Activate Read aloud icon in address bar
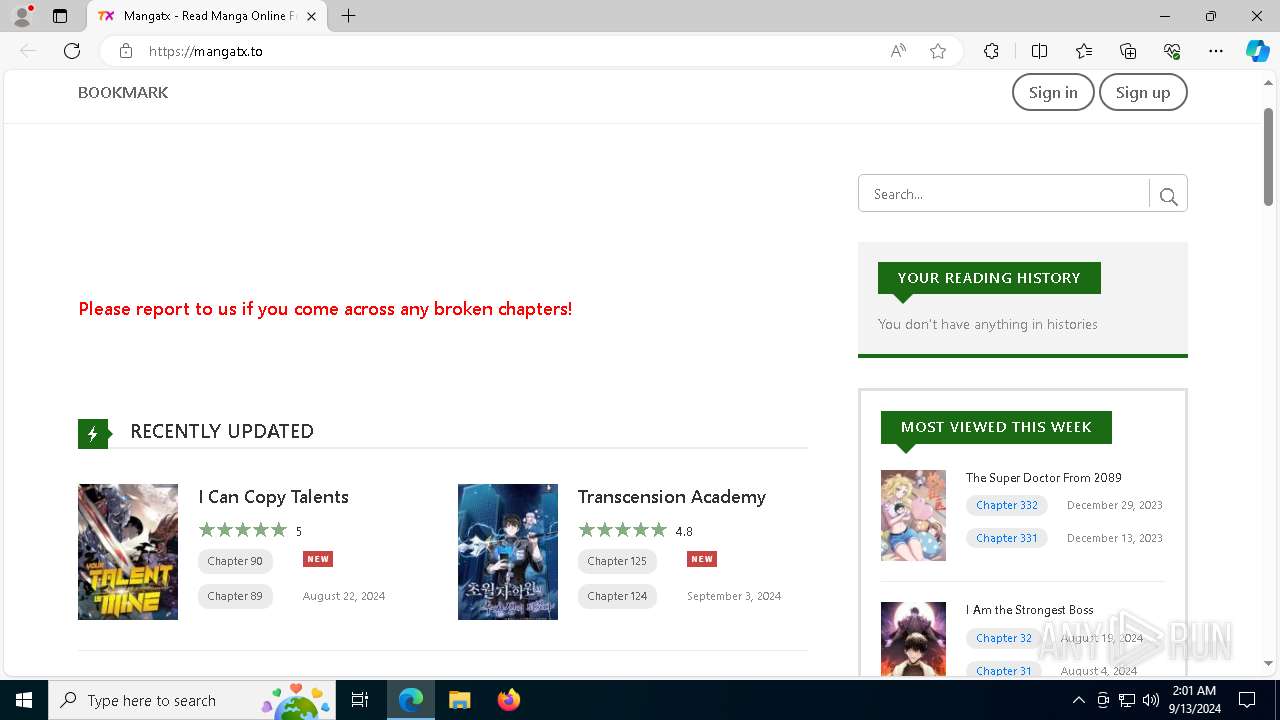This screenshot has height=720, width=1280. point(898,51)
